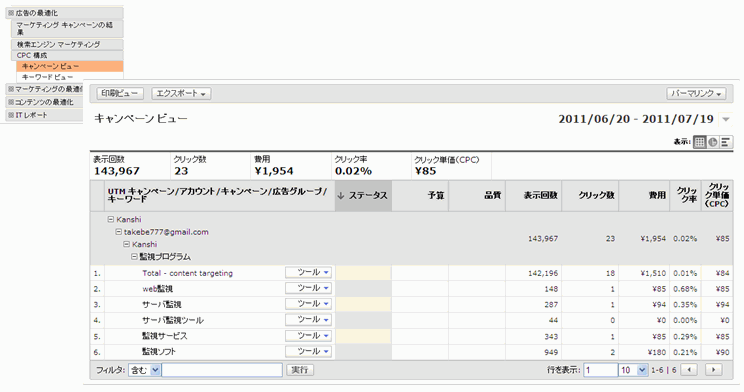This screenshot has width=744, height=392.
Task: Click the 監視ソフト keyword row
Action: [159, 352]
